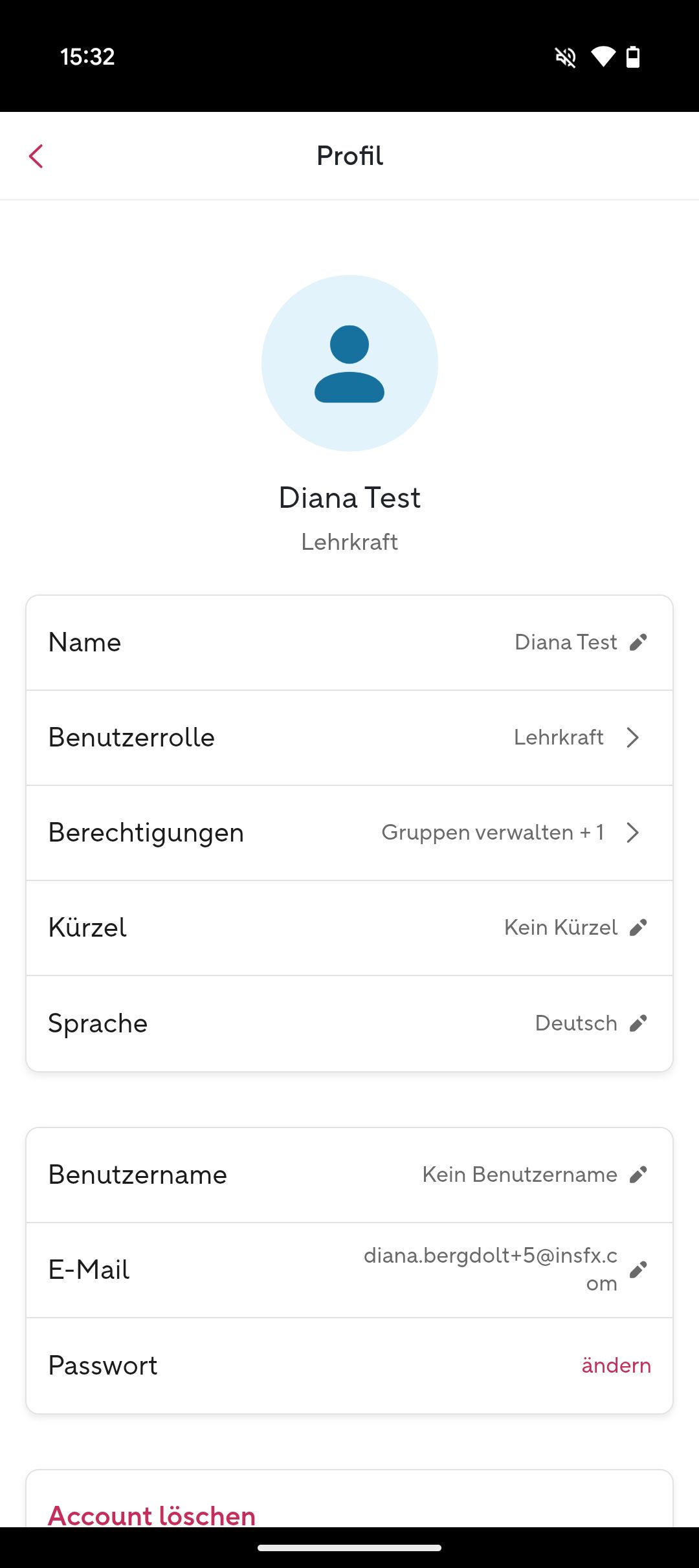Edit Kürzel with the pencil icon
Image resolution: width=699 pixels, height=1568 pixels.
[638, 928]
